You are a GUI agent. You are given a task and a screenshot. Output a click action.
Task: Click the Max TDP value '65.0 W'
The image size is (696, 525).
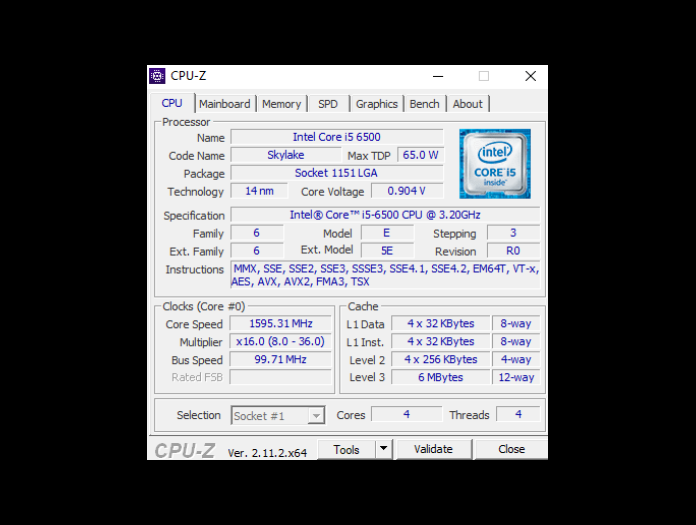point(420,155)
